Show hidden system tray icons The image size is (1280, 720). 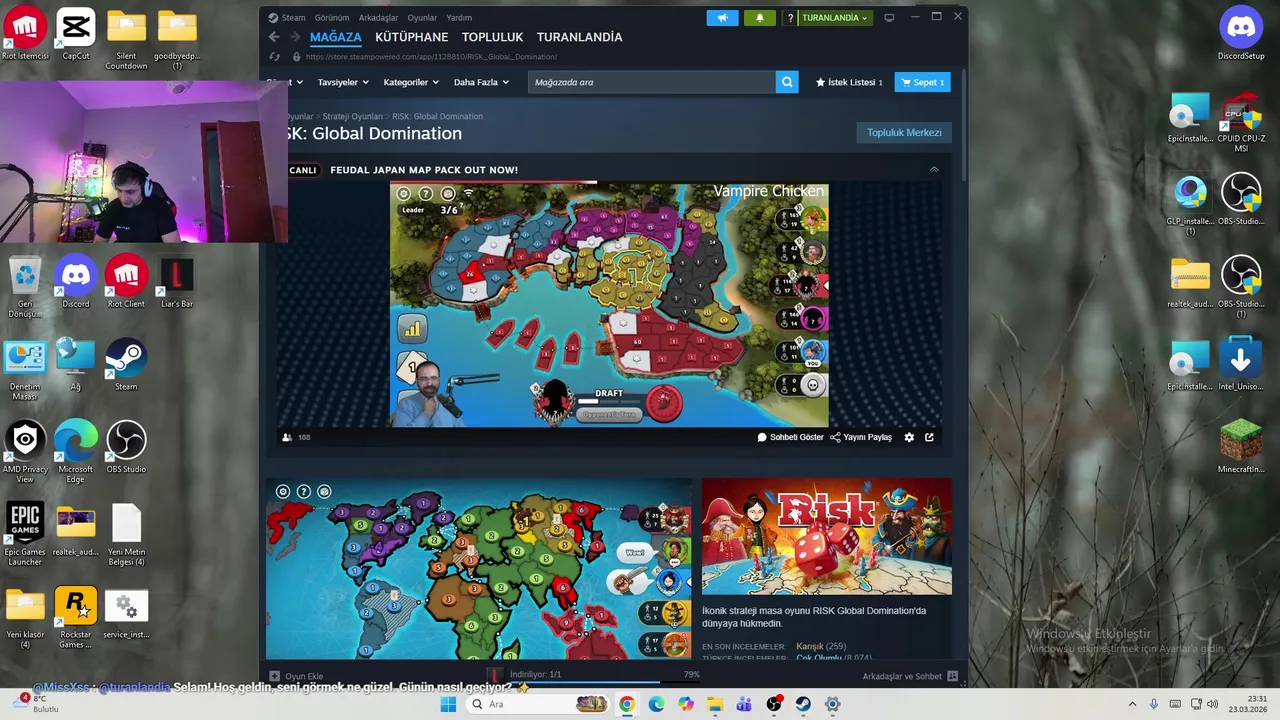tap(1132, 704)
